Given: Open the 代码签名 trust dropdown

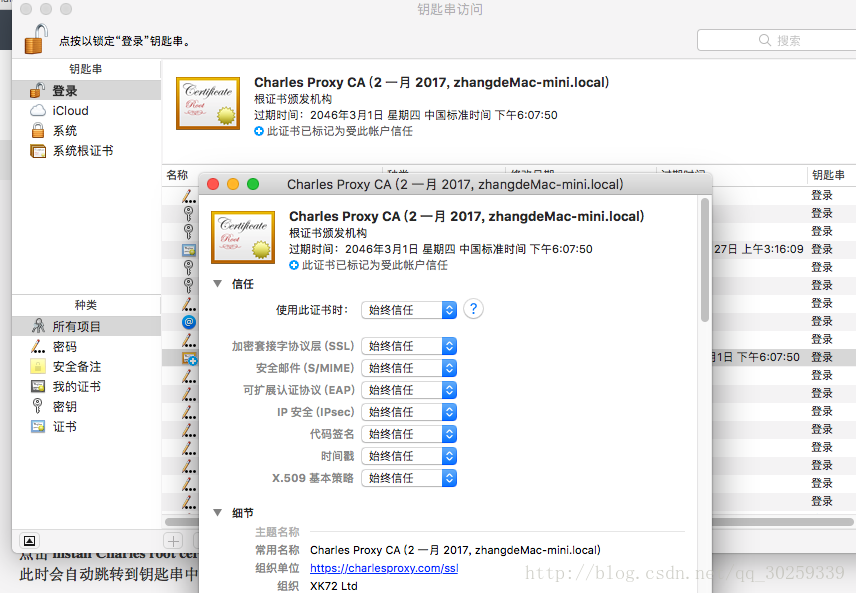Looking at the screenshot, I should tap(409, 434).
